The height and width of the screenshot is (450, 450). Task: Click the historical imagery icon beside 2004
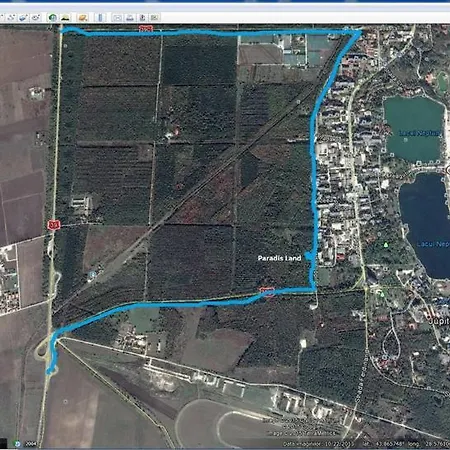tap(17, 444)
